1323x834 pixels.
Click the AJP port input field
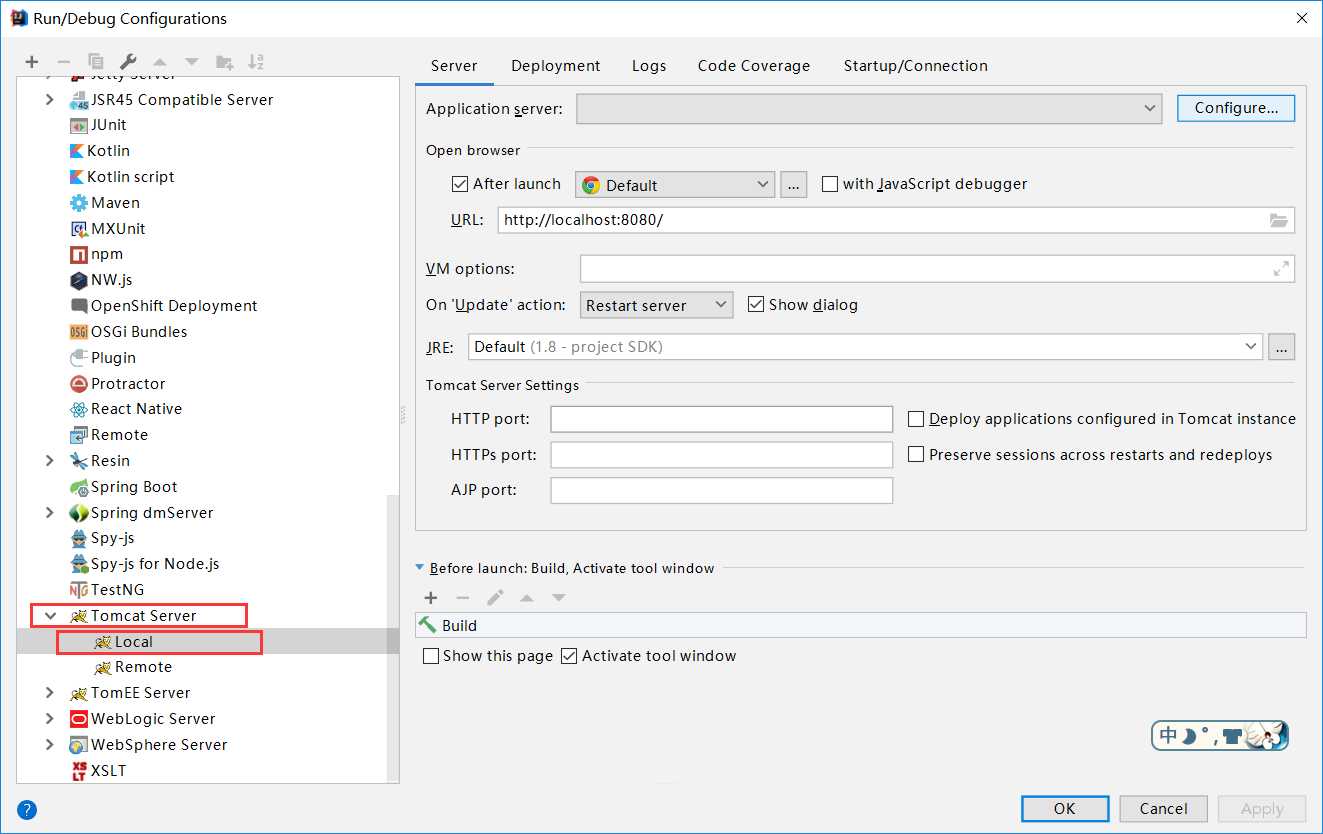(721, 491)
